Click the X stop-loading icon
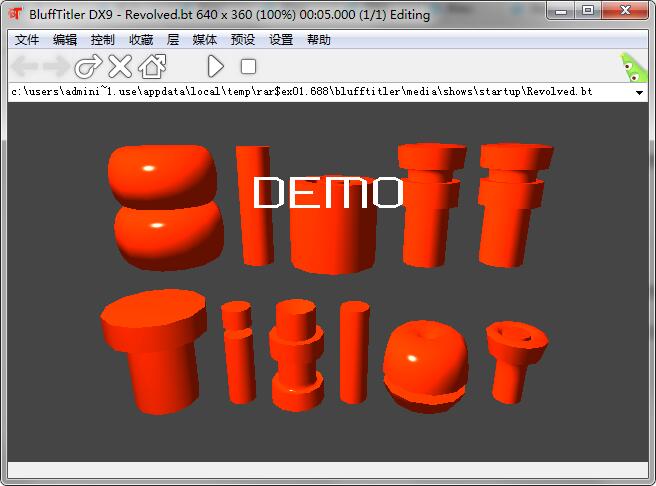This screenshot has height=486, width=656. 120,66
